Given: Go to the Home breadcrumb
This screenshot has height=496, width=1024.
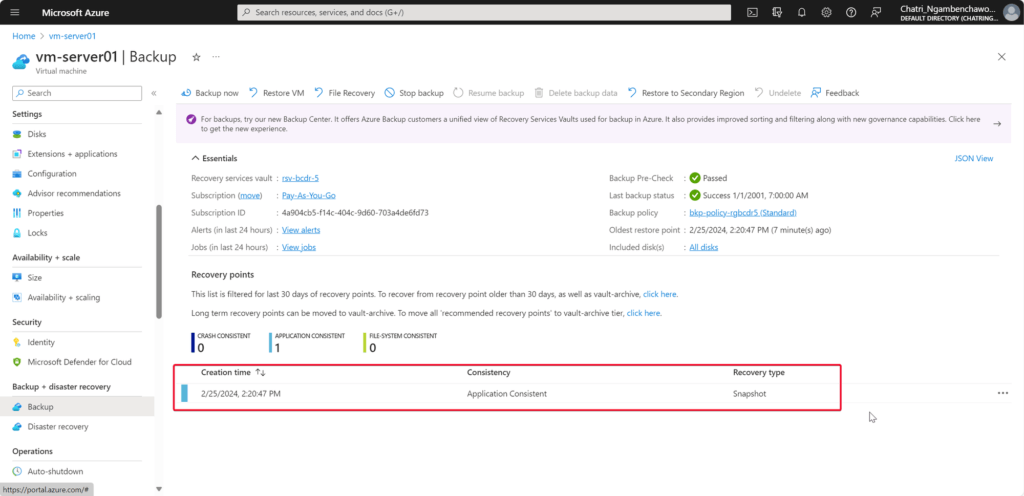Looking at the screenshot, I should (x=24, y=36).
